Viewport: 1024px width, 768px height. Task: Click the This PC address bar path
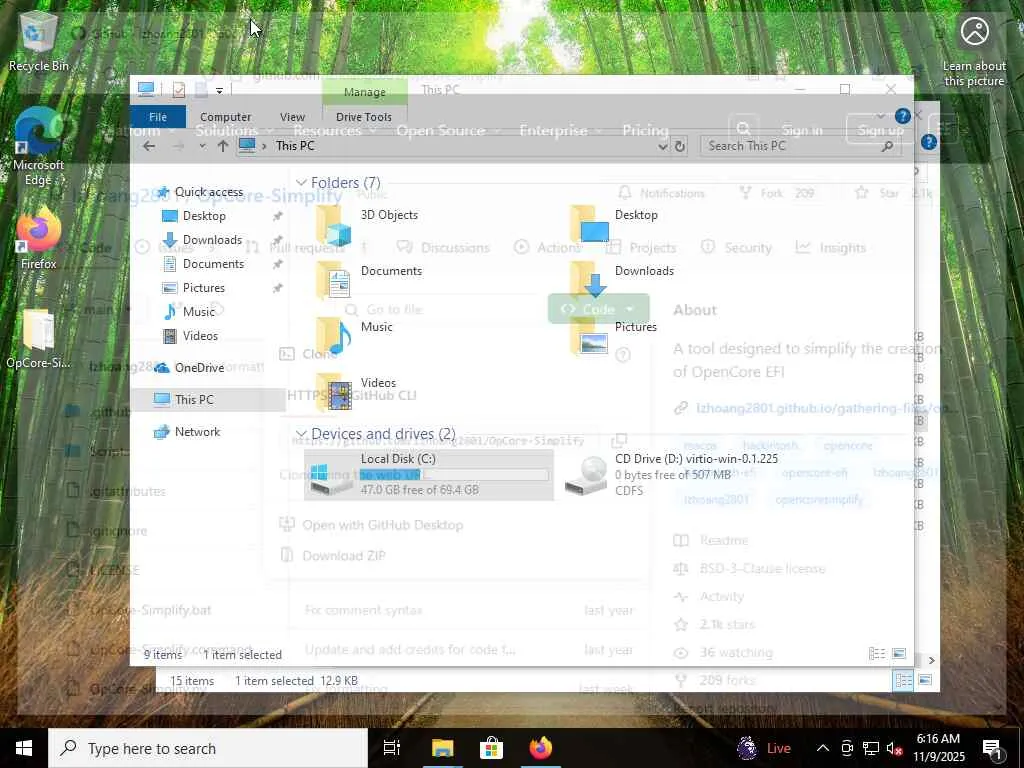pos(295,146)
